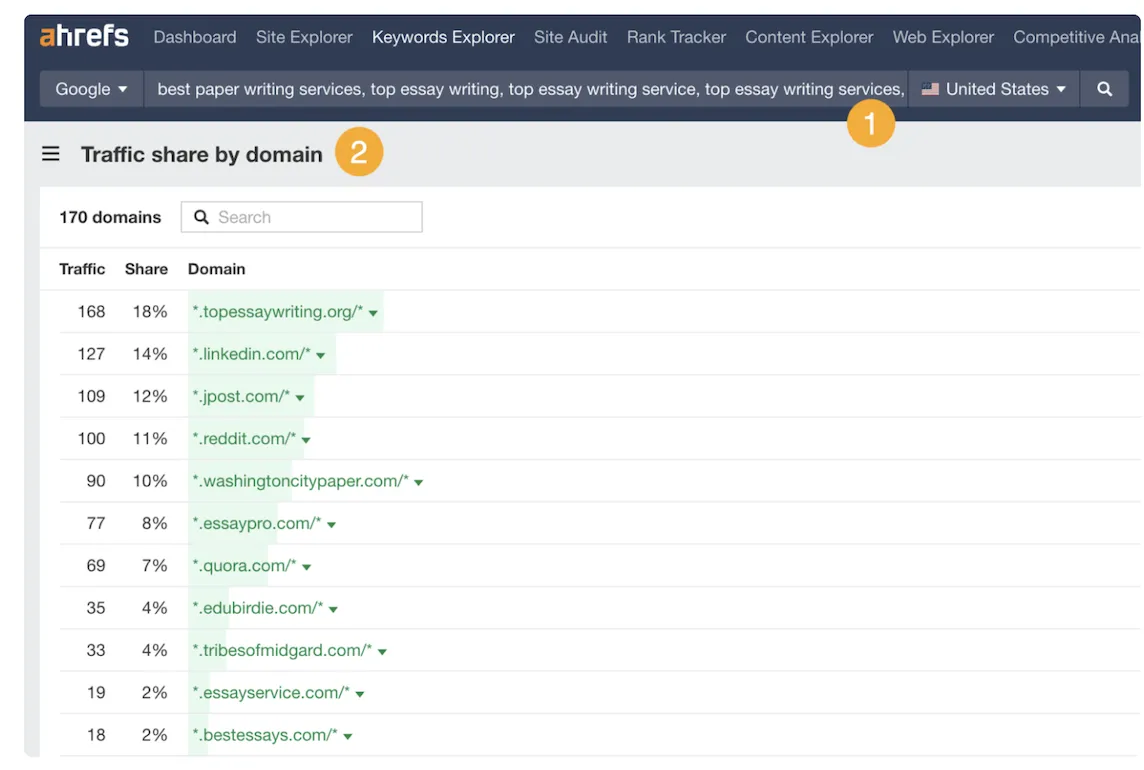Viewport: 1144px width, 770px height.
Task: Go to Site Explorer
Action: pyautogui.click(x=304, y=36)
